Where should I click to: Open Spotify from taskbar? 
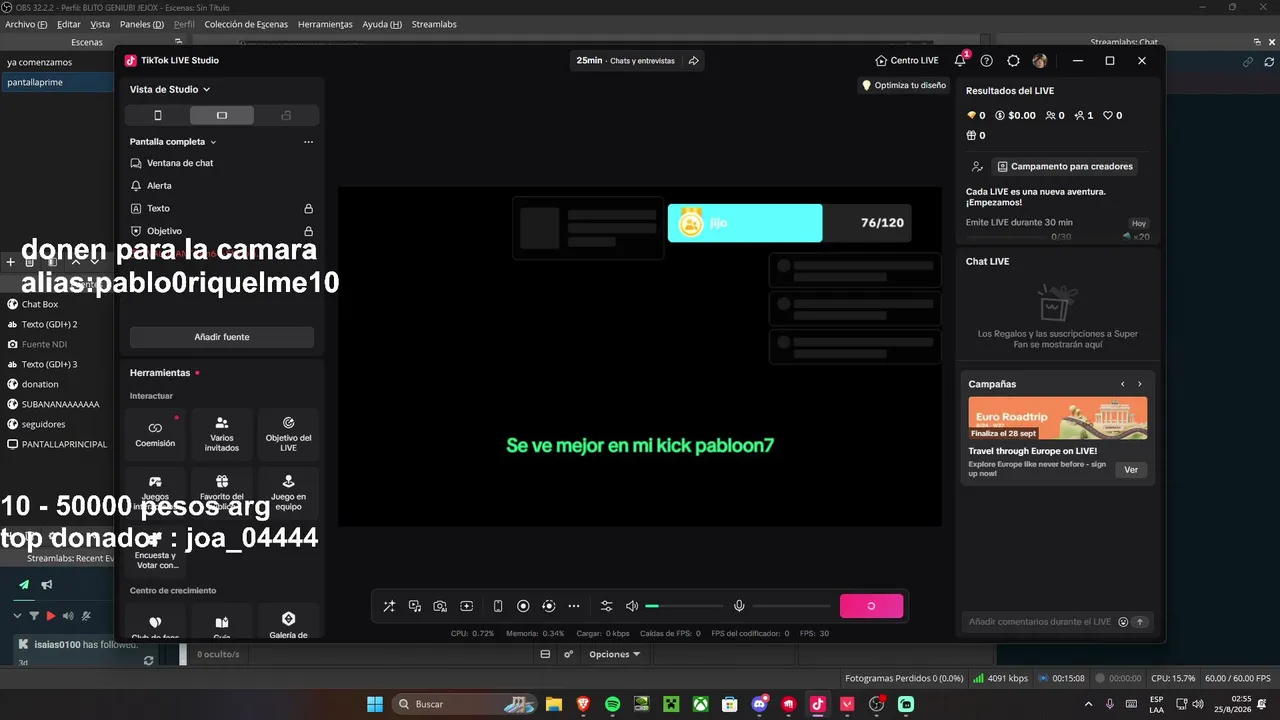pyautogui.click(x=612, y=704)
